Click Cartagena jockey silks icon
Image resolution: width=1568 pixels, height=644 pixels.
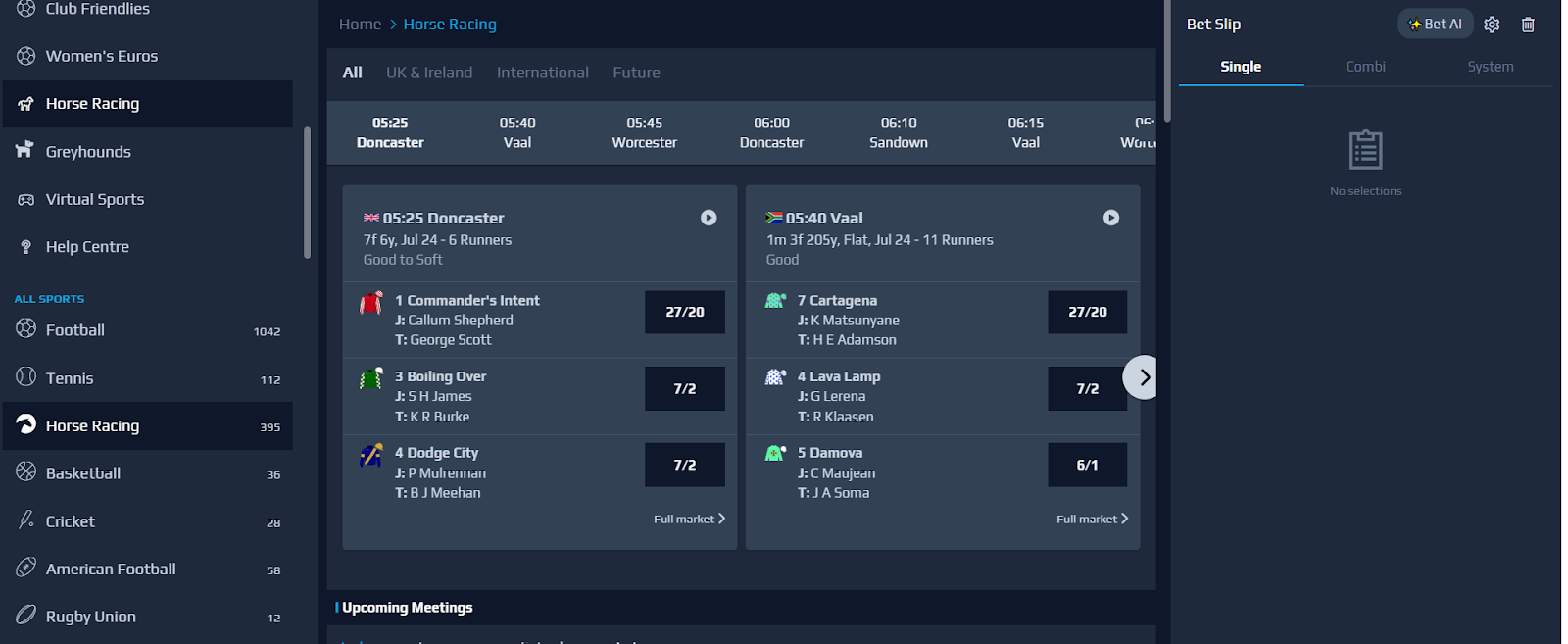775,301
